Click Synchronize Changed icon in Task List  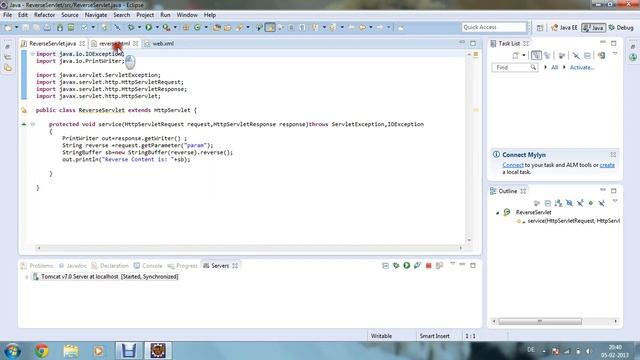point(601,55)
